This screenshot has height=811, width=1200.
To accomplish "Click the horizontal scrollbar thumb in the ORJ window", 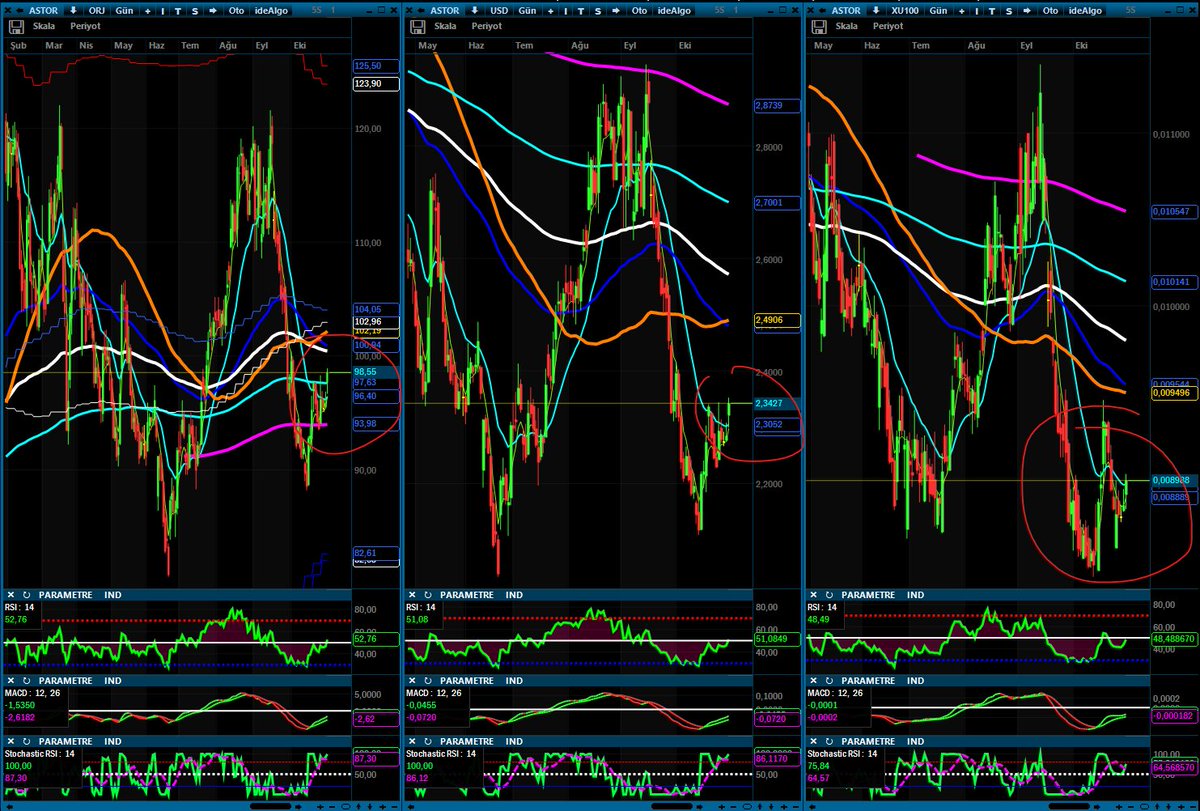I will [x=270, y=806].
